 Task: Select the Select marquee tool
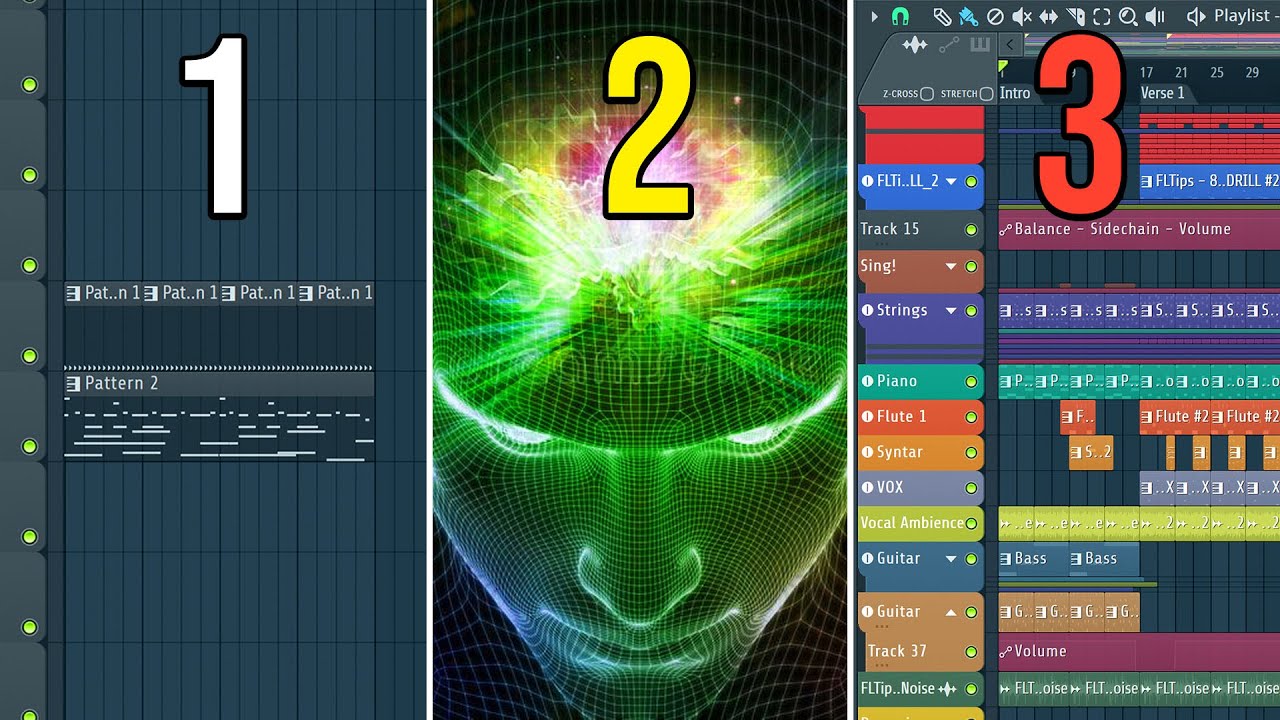(x=1102, y=16)
